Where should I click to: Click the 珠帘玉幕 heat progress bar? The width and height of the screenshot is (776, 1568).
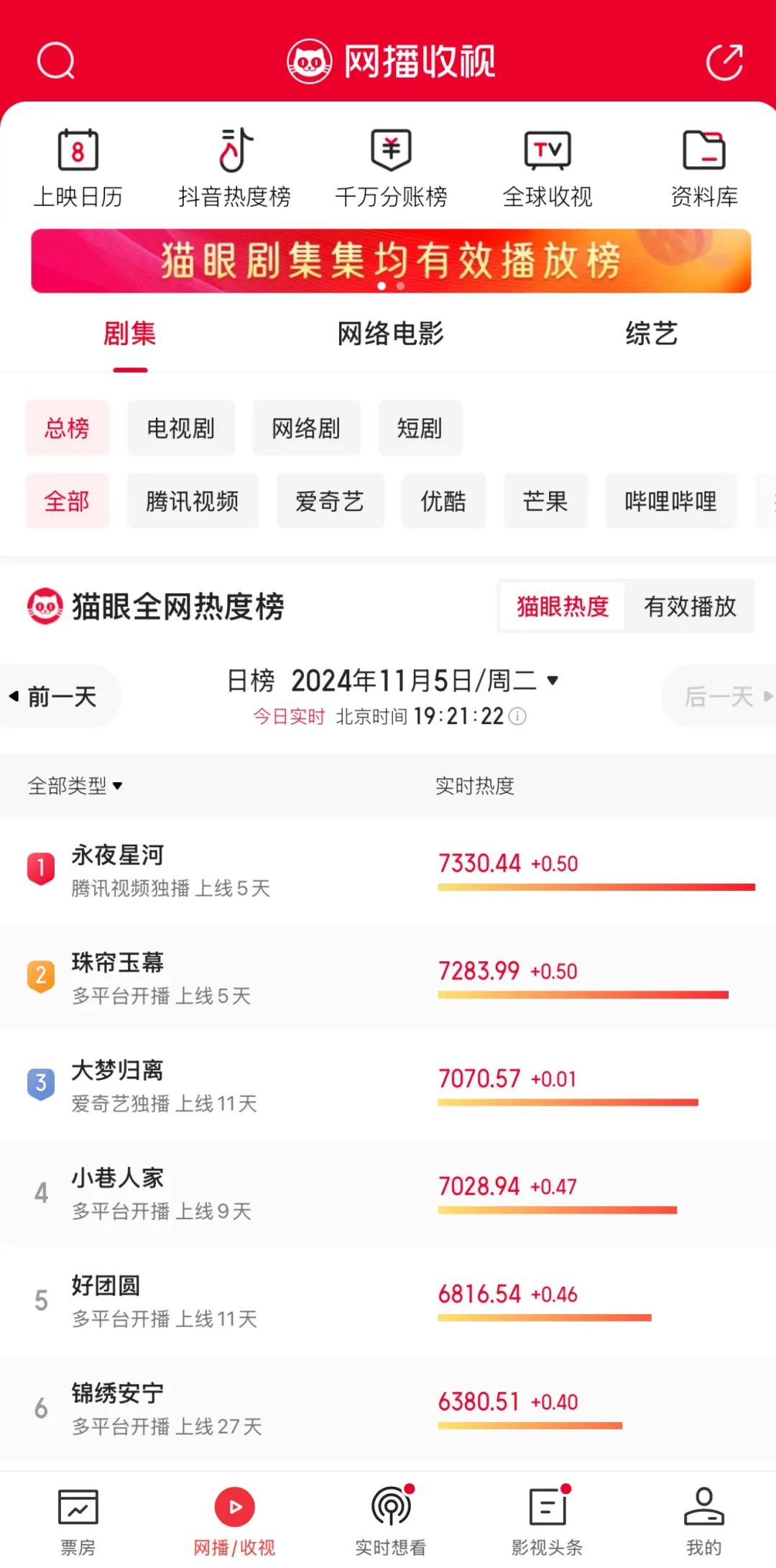[x=583, y=995]
